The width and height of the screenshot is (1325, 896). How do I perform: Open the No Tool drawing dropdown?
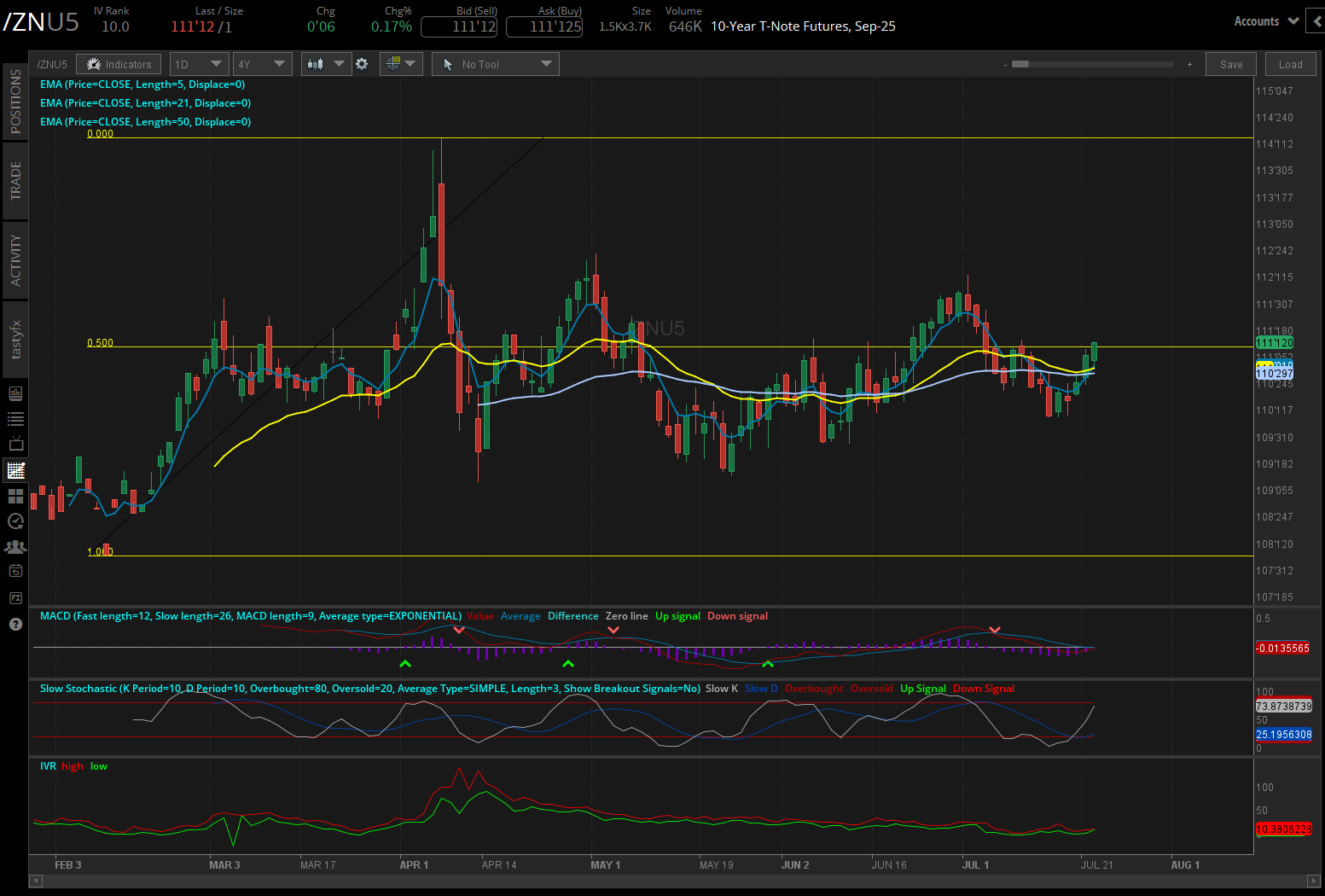tap(495, 63)
